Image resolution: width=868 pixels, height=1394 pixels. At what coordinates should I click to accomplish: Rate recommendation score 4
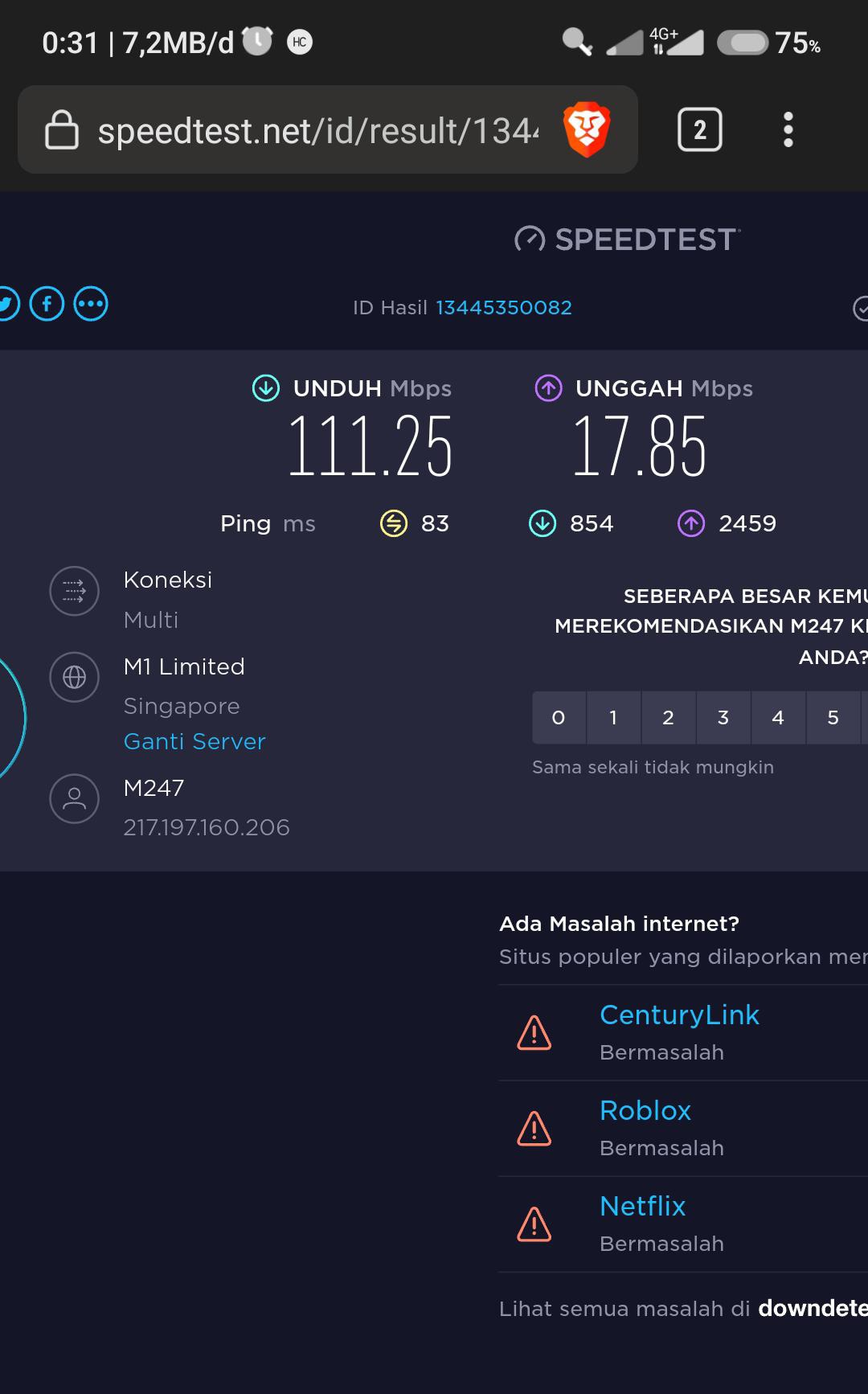tap(778, 717)
